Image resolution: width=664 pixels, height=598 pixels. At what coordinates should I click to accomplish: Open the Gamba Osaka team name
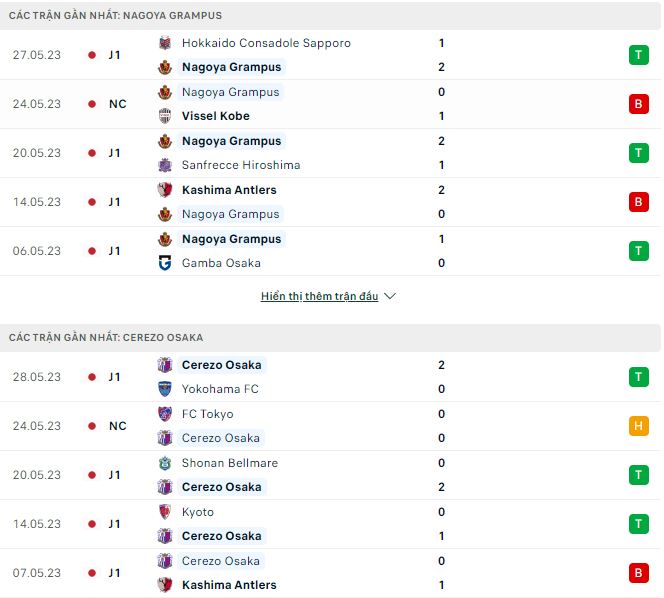tap(221, 263)
